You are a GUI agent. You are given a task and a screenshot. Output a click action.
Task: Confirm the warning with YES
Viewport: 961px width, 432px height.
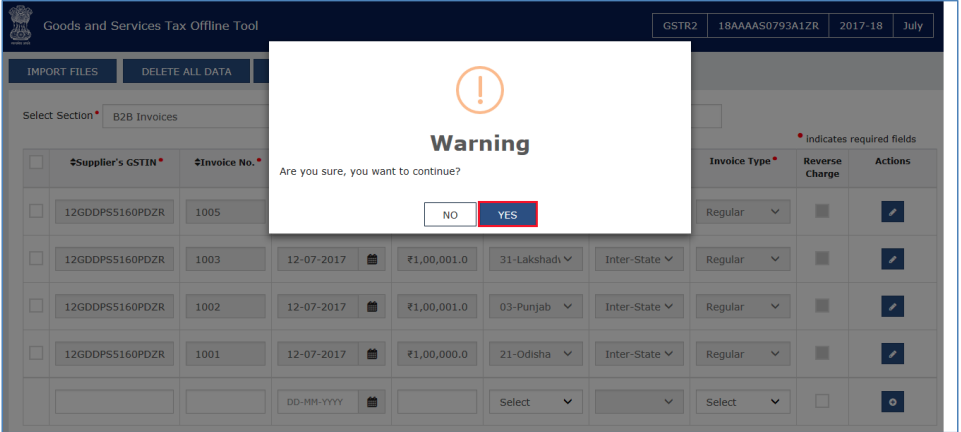(x=507, y=214)
